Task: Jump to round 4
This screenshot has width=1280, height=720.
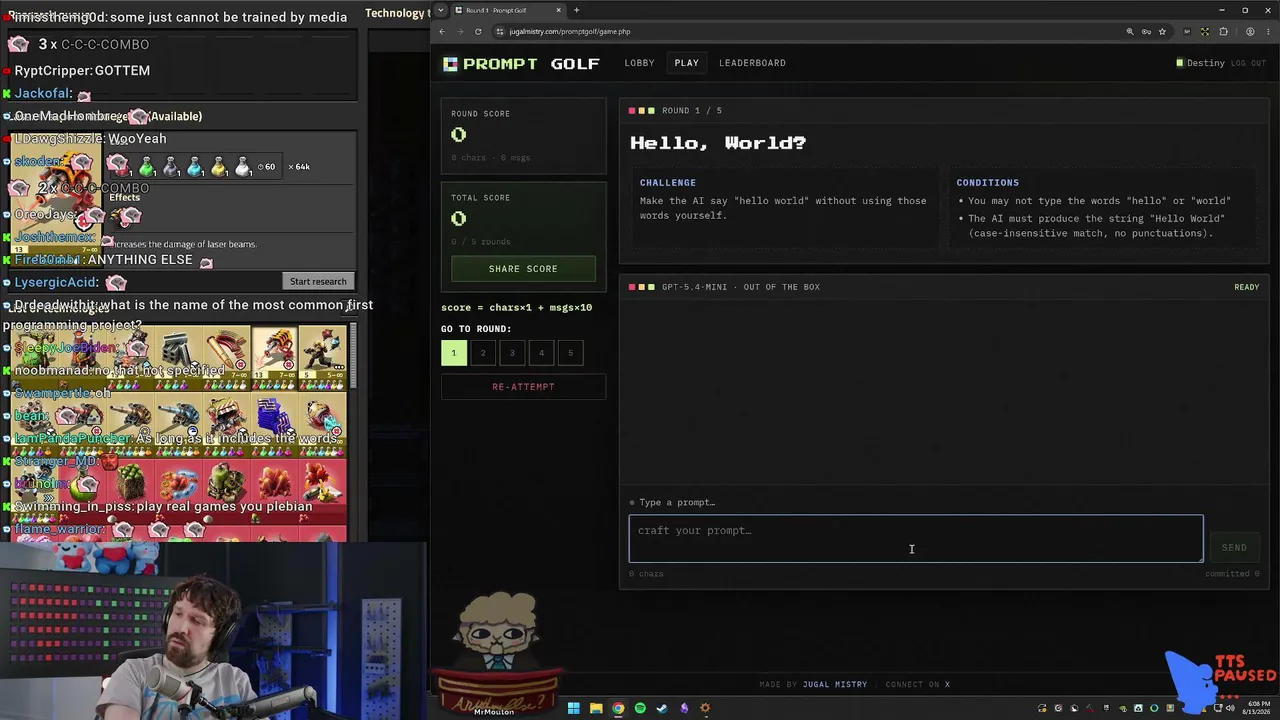Action: click(x=541, y=353)
